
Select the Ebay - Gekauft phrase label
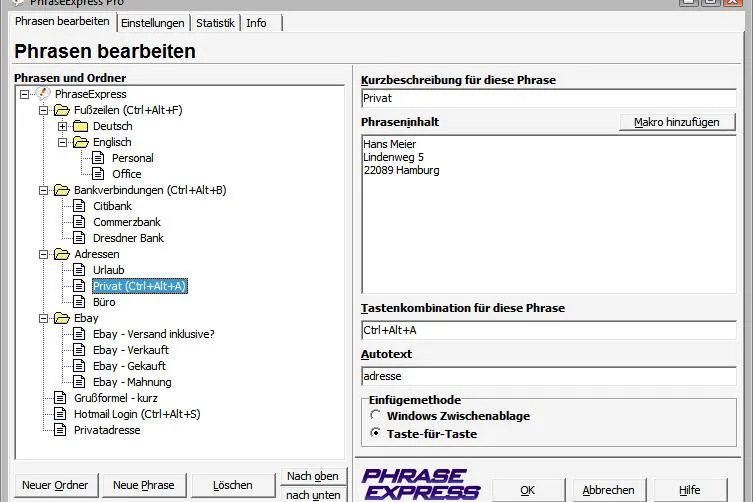[x=129, y=366]
